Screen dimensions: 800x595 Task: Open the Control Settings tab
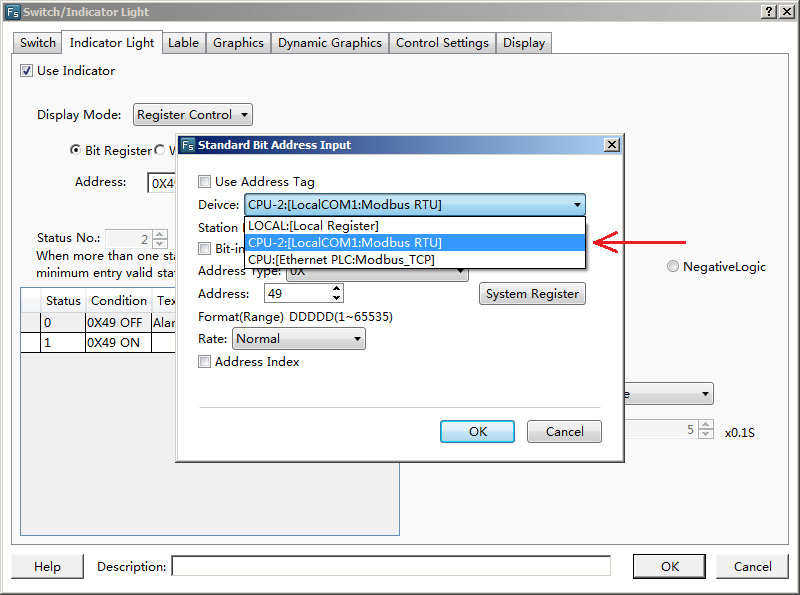442,43
